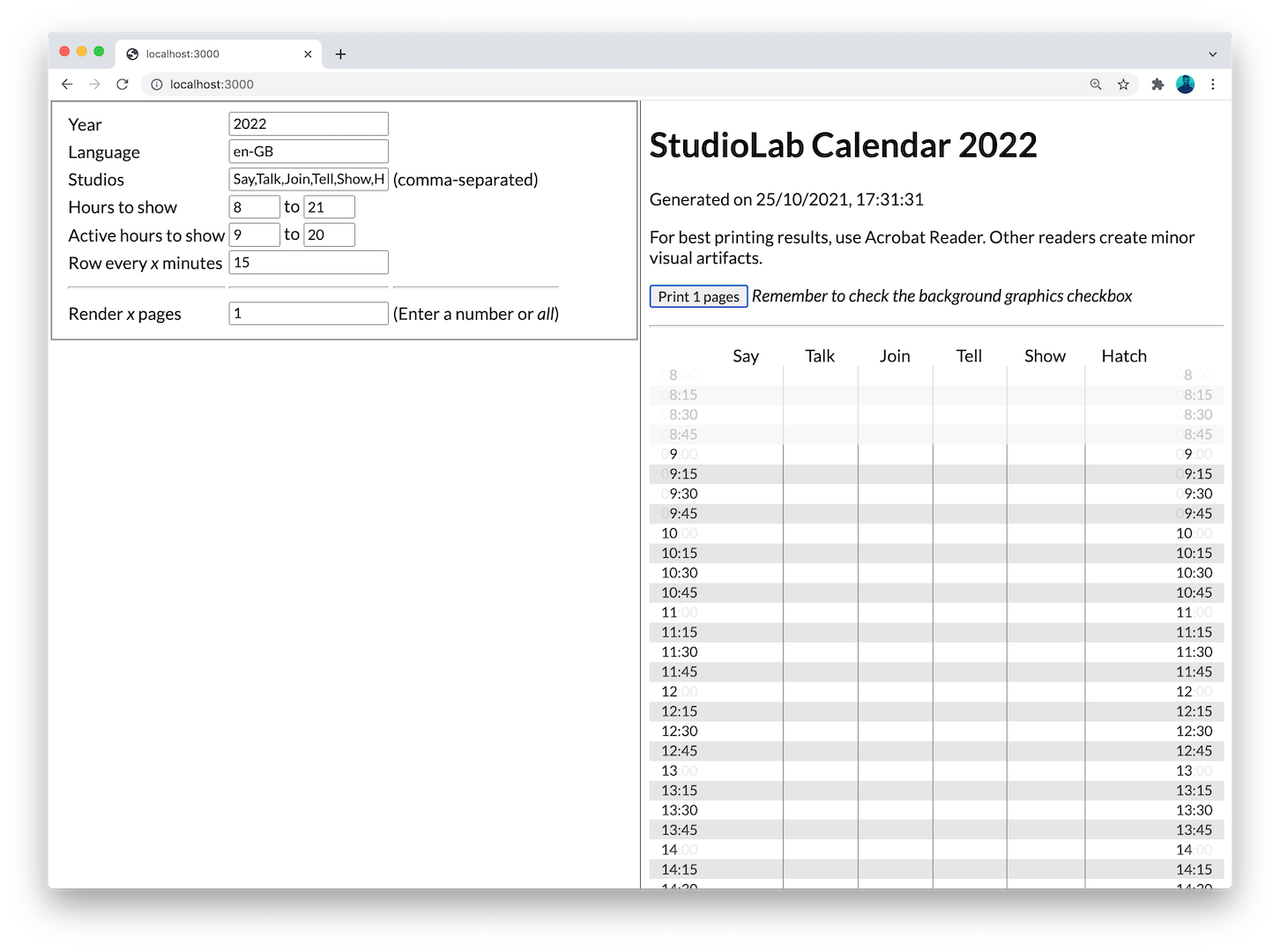Click the right 13:30 time label

(1194, 810)
